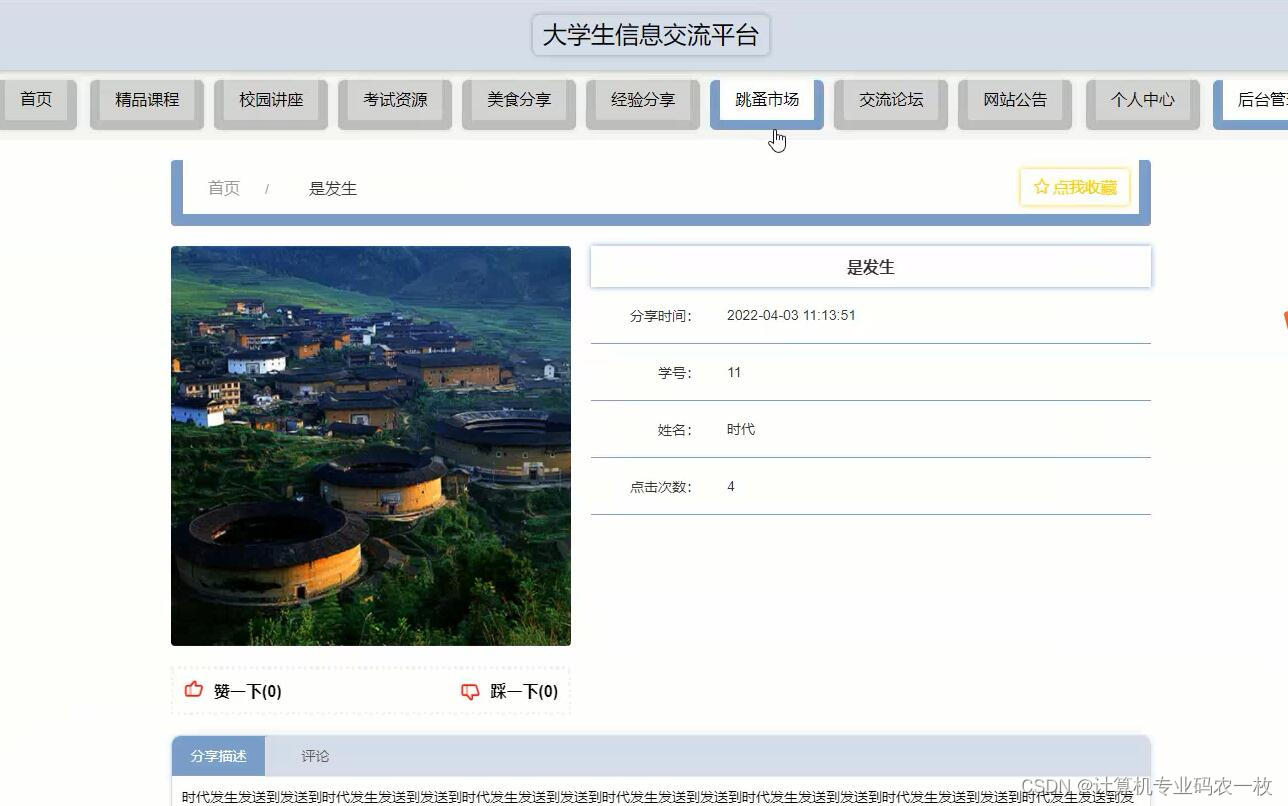The height and width of the screenshot is (806, 1288).
Task: Click the village photo thumbnail
Action: pyautogui.click(x=370, y=445)
